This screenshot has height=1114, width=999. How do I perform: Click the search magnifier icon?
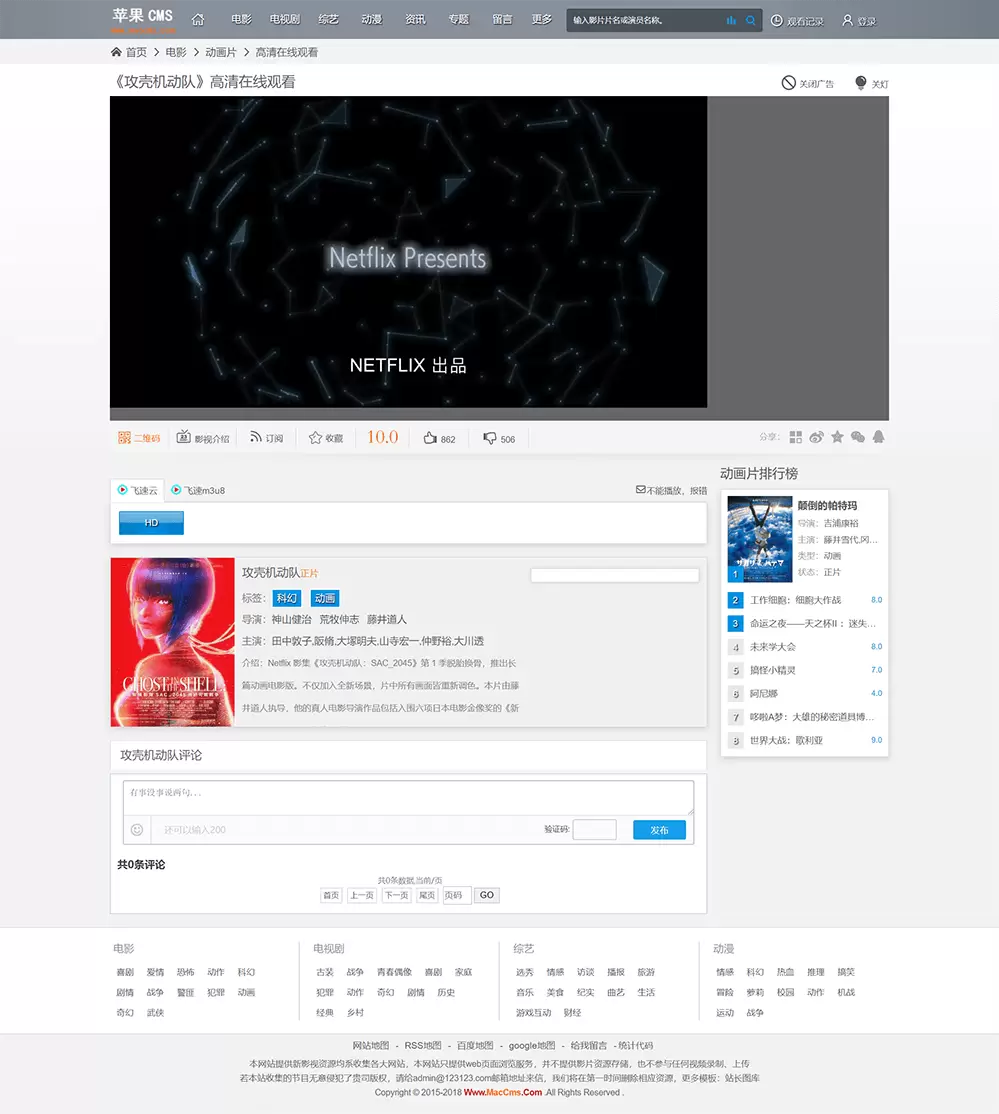tap(750, 21)
